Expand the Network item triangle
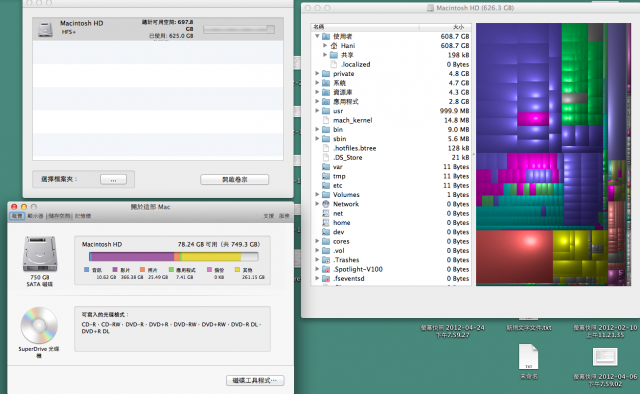 coord(317,204)
